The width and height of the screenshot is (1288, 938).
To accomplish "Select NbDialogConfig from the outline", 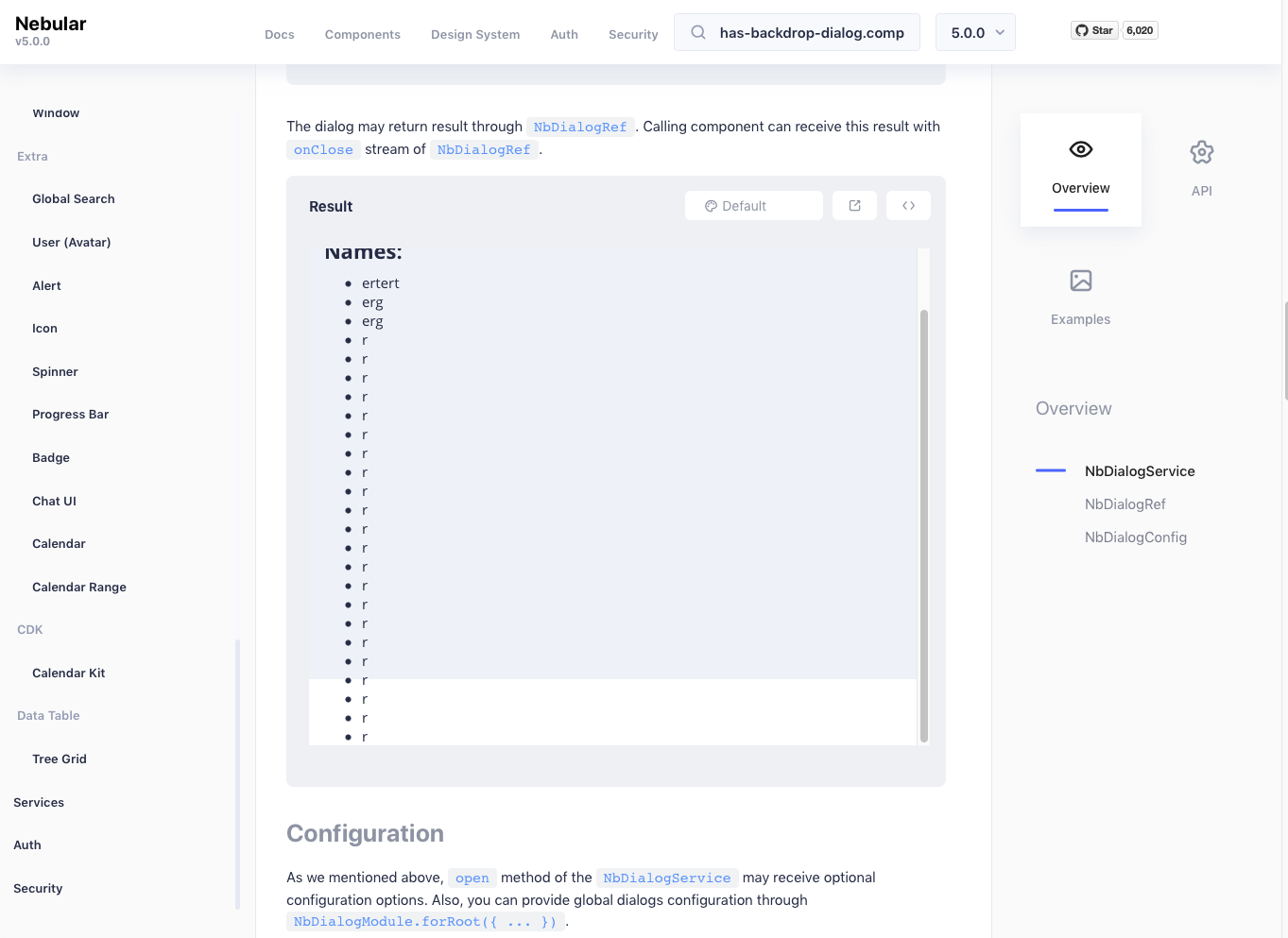I will 1136,537.
